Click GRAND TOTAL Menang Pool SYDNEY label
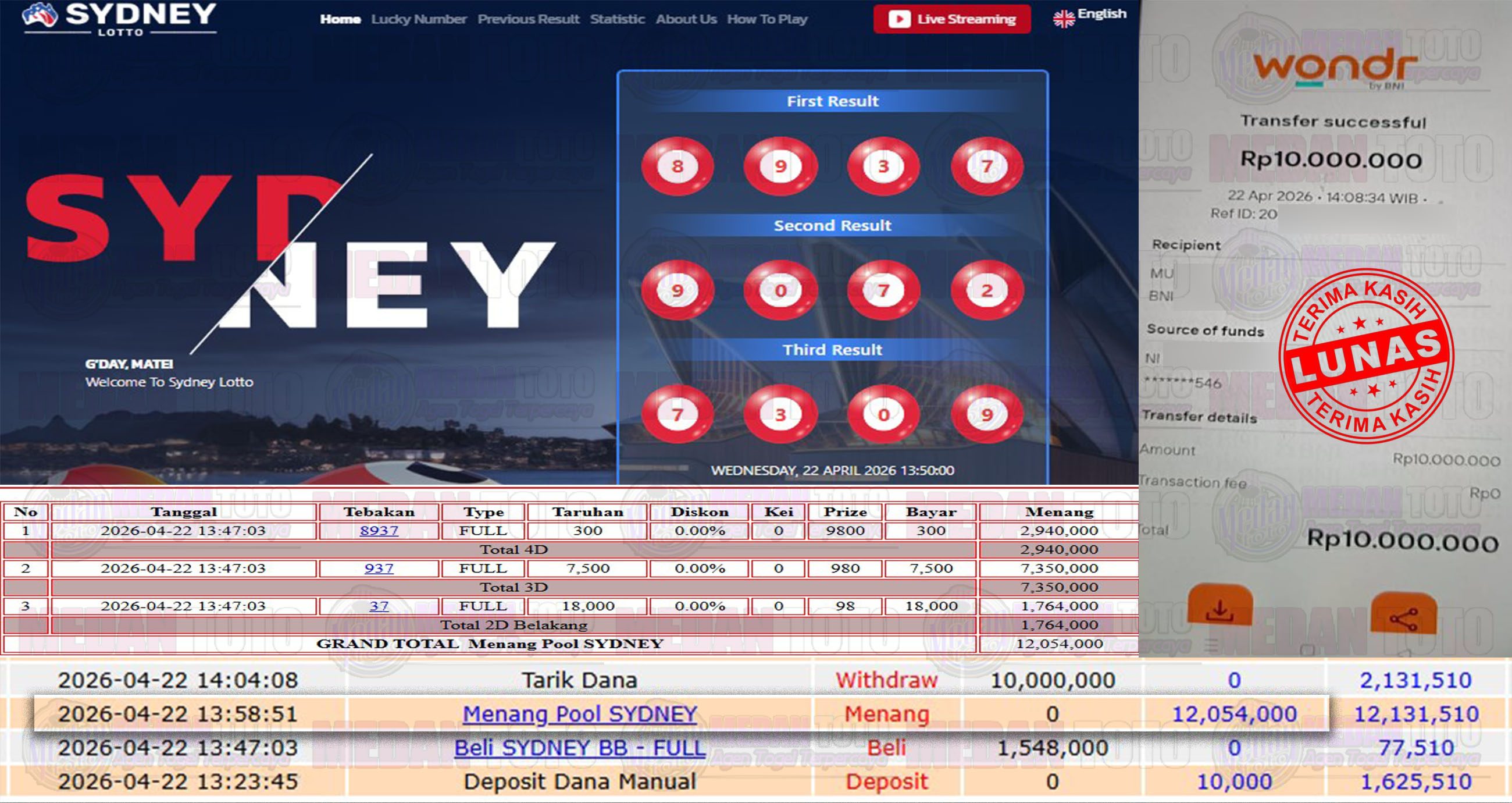1512x803 pixels. [490, 643]
